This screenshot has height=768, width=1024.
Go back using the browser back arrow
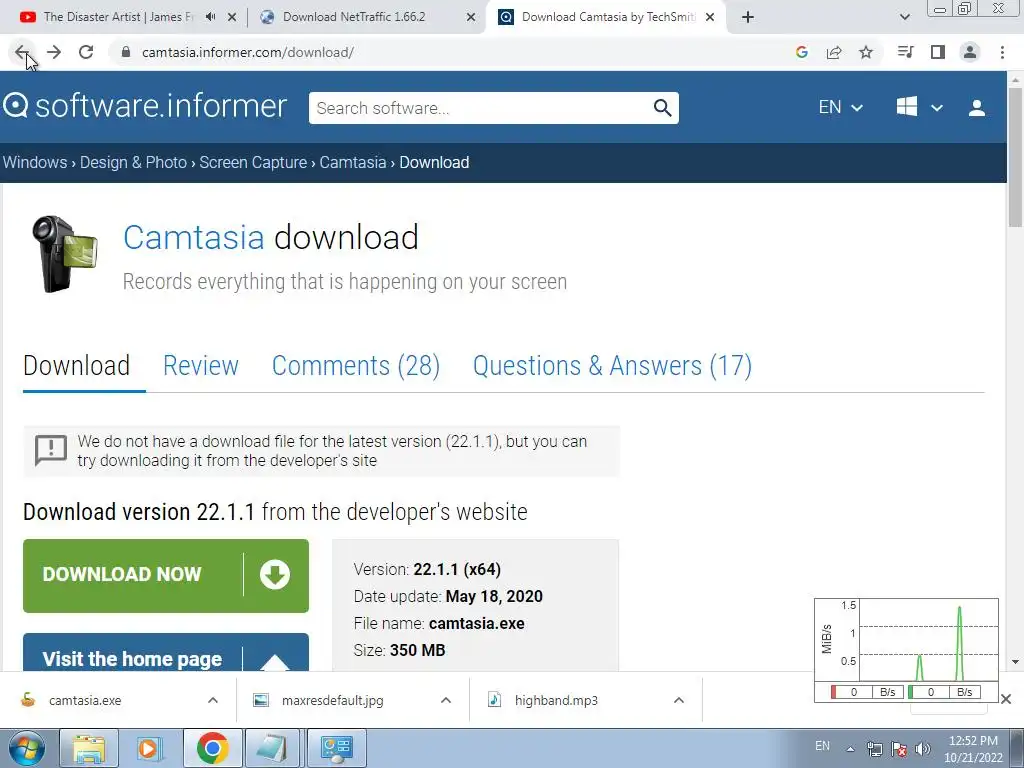(22, 52)
